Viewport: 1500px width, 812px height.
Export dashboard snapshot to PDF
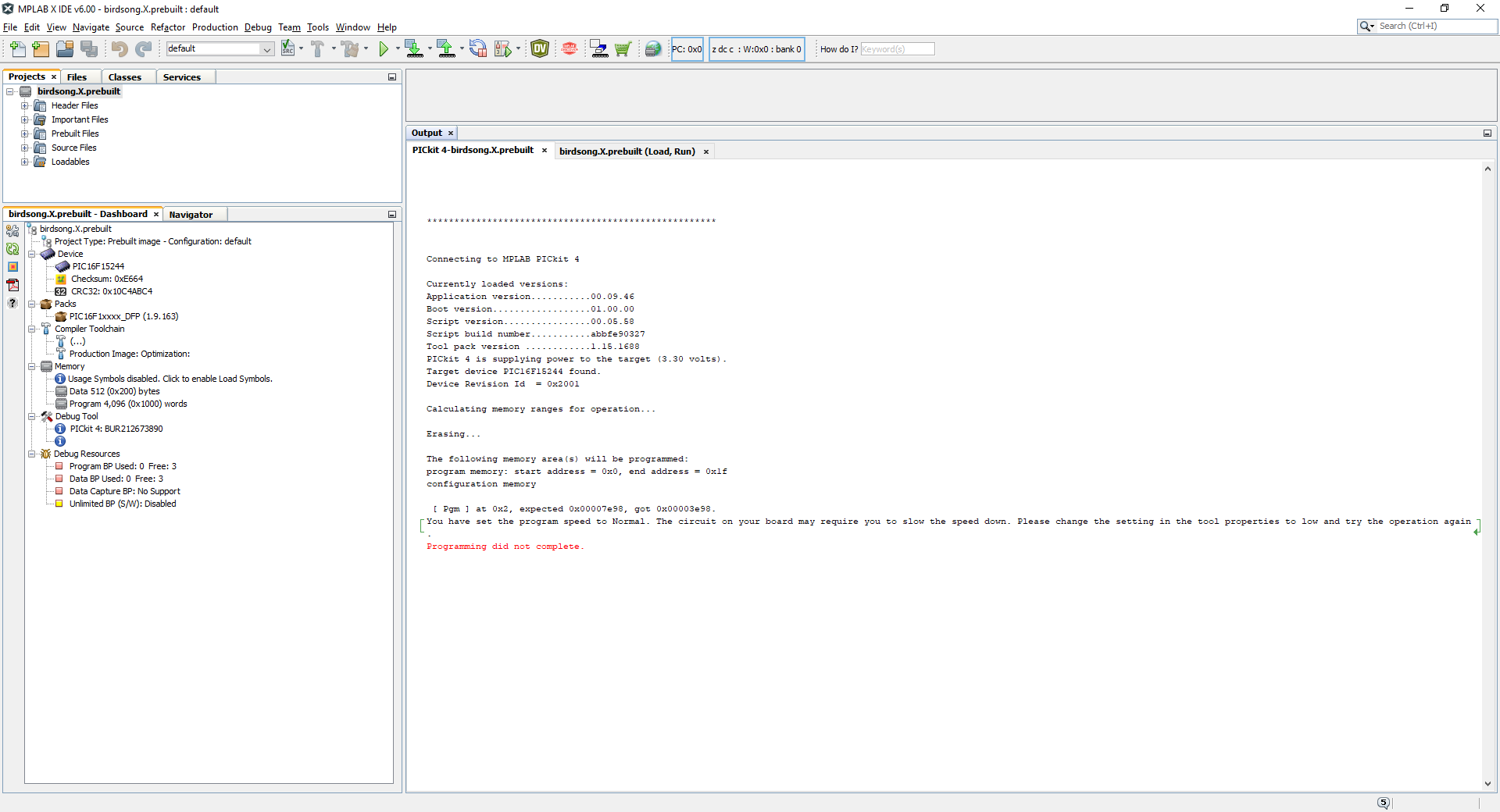click(12, 285)
